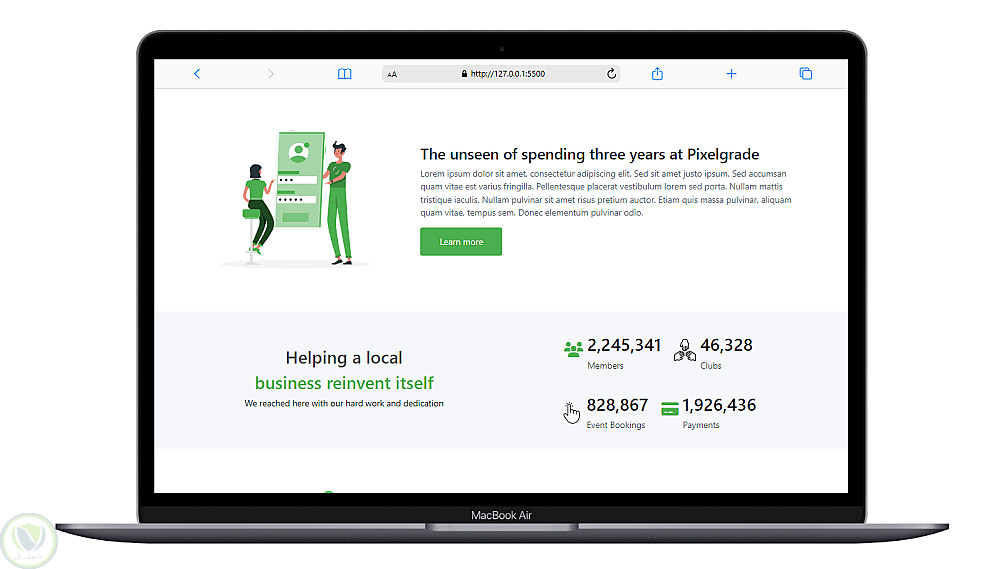Click the Event Bookings hand pointer icon
The image size is (1000, 569).
pyautogui.click(x=571, y=412)
